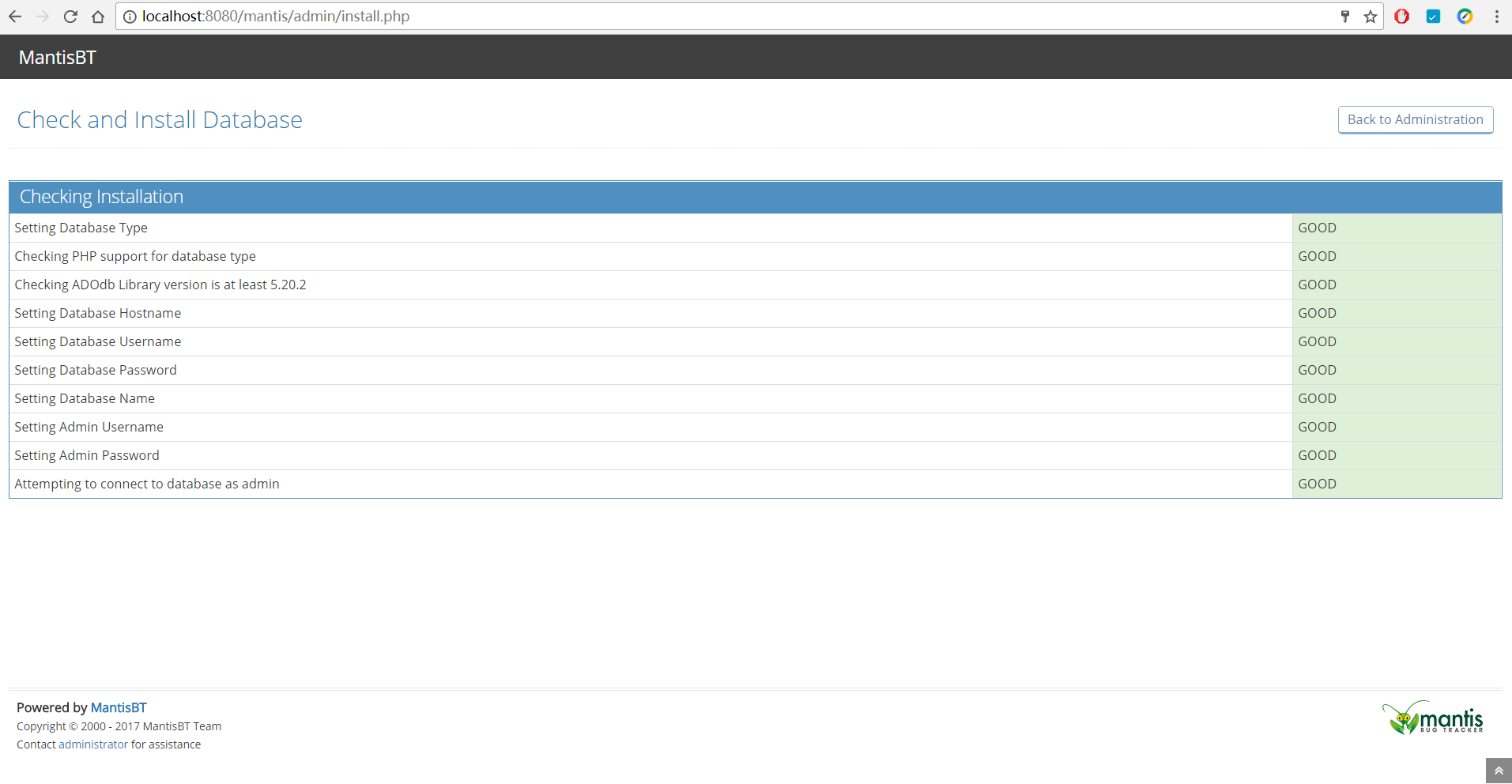Screen dimensions: 1512x784
Task: Open the blue checkmark extension icon
Action: pos(1433,17)
